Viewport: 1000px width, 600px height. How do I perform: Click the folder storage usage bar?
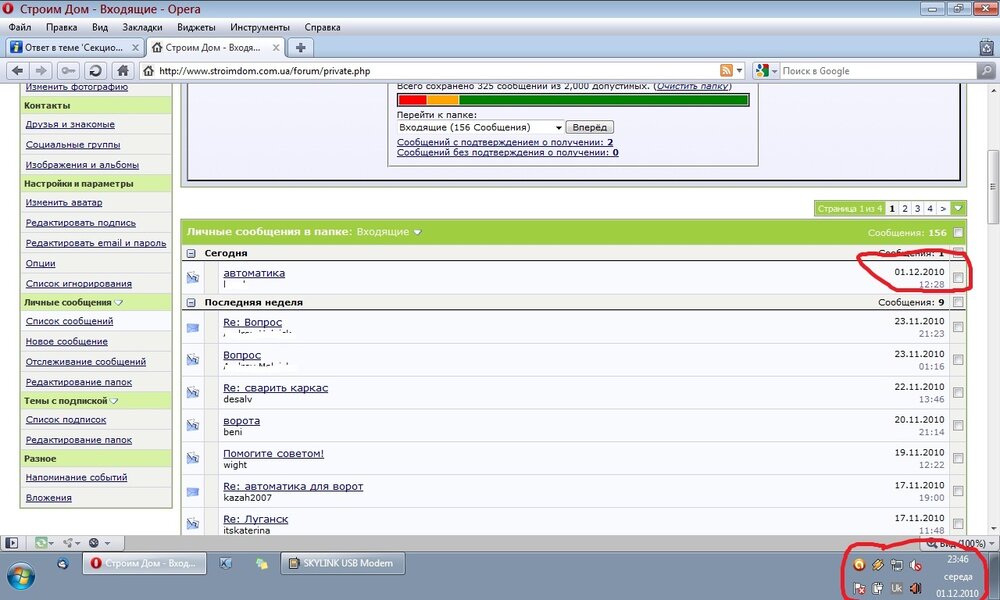[x=573, y=100]
